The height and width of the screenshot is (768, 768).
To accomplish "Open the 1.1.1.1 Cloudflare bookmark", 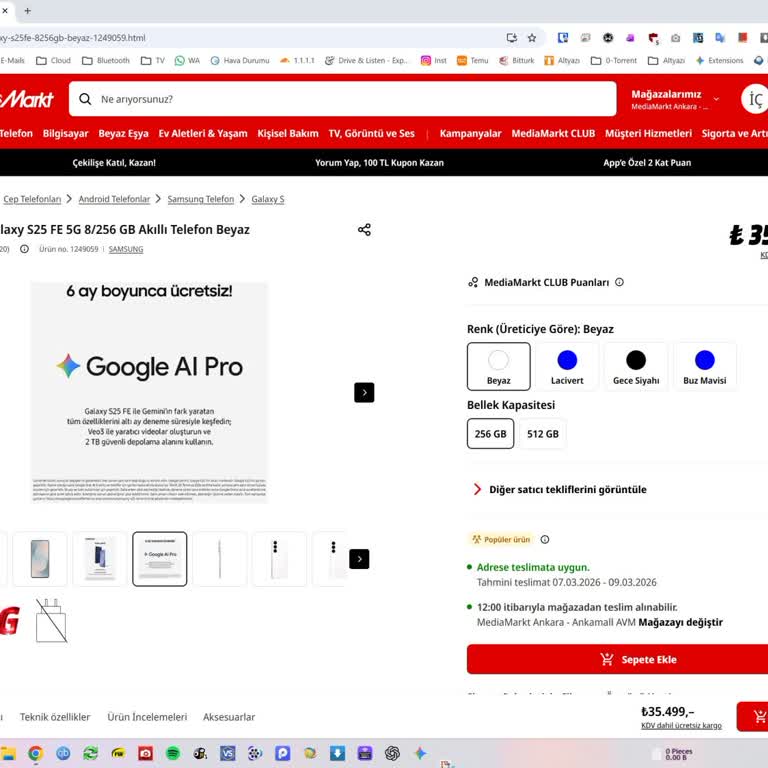I will click(297, 60).
